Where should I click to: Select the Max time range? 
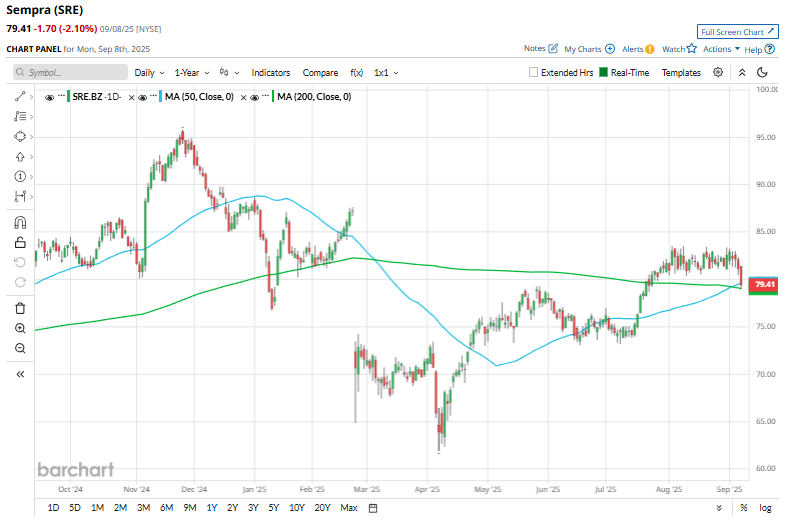349,508
